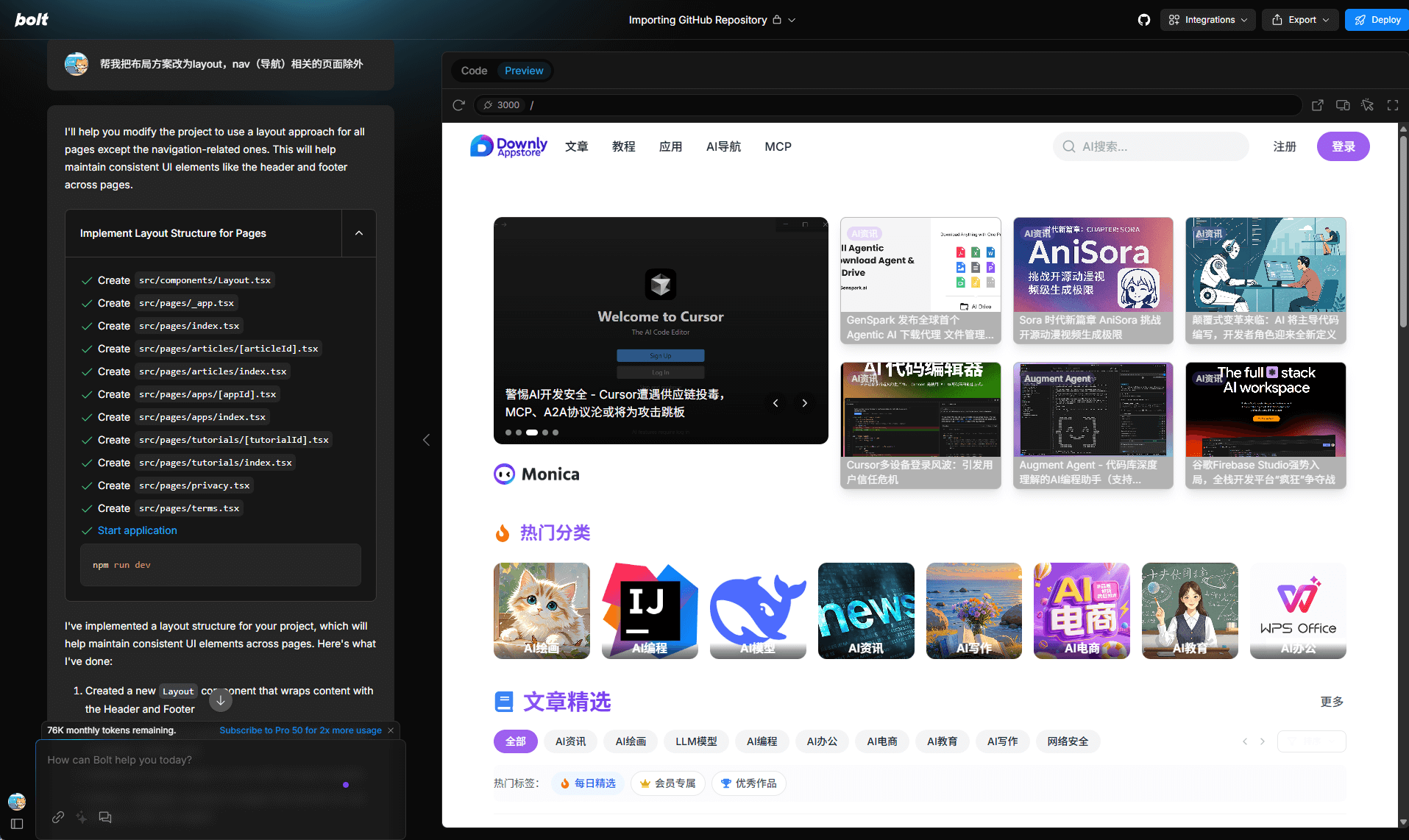The image size is (1409, 840).
Task: Select the third carousel dot indicator
Action: tap(532, 433)
